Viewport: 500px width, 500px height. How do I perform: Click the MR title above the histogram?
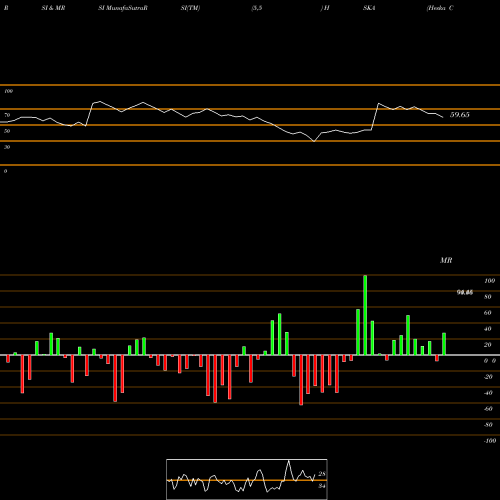[x=446, y=260]
